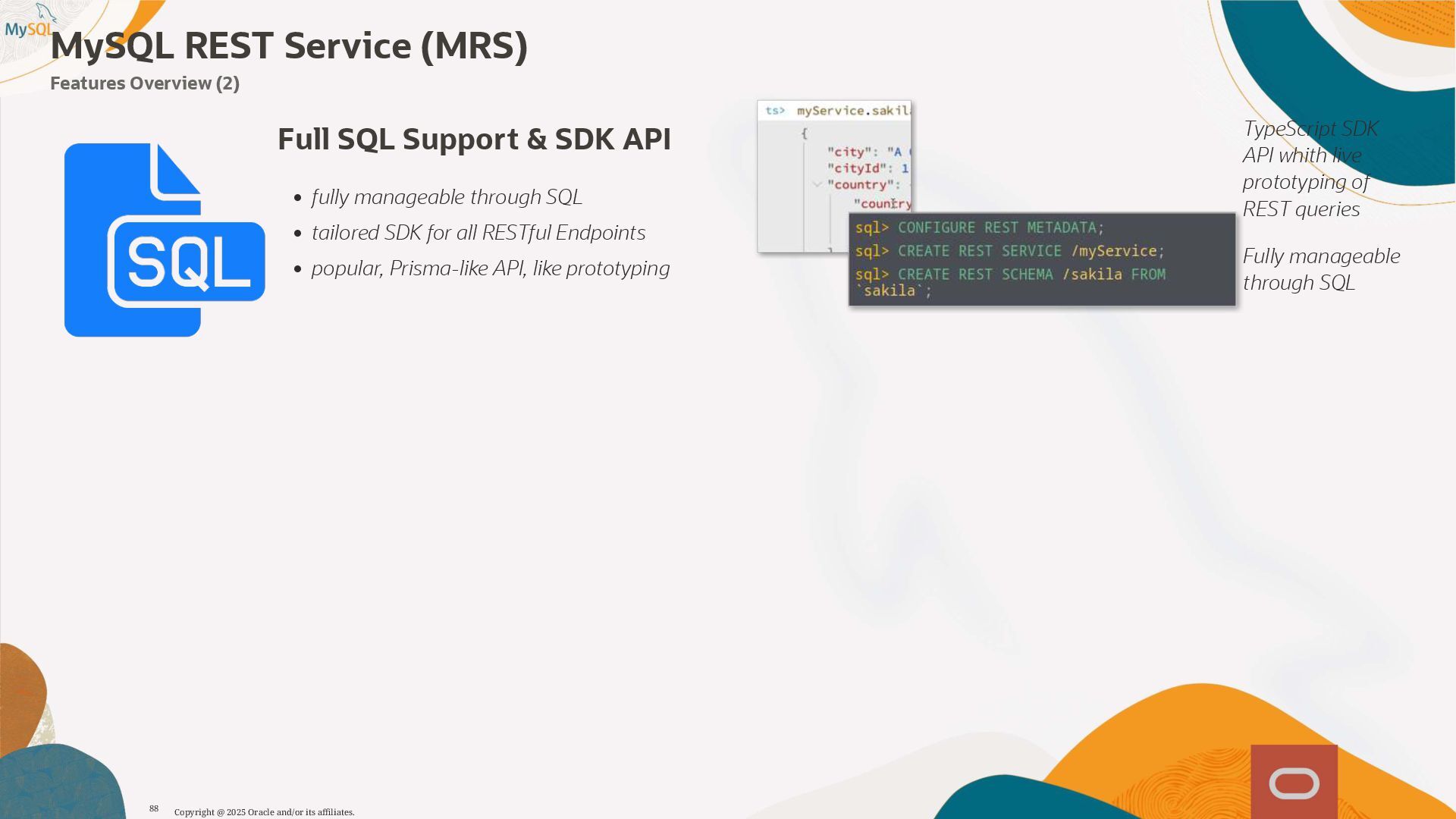Image resolution: width=1456 pixels, height=819 pixels.
Task: Click the red Oracle logo square
Action: (1294, 782)
